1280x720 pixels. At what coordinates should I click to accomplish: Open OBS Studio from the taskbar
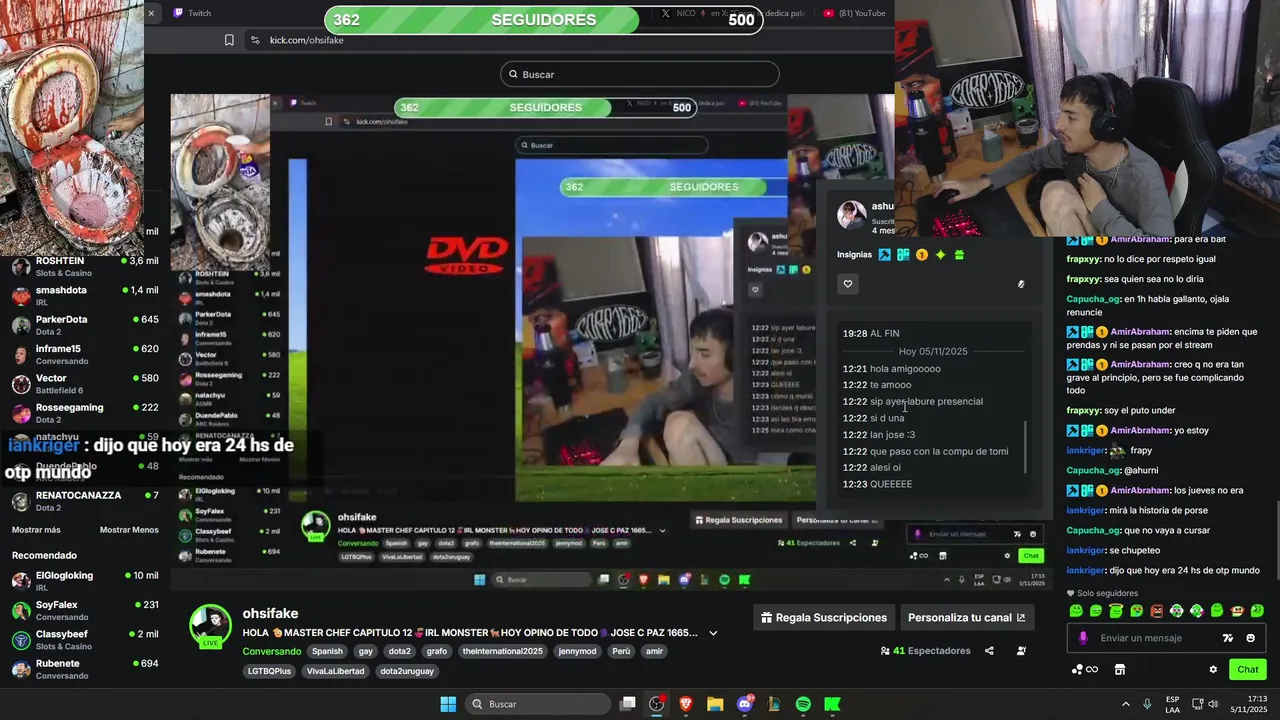[656, 704]
